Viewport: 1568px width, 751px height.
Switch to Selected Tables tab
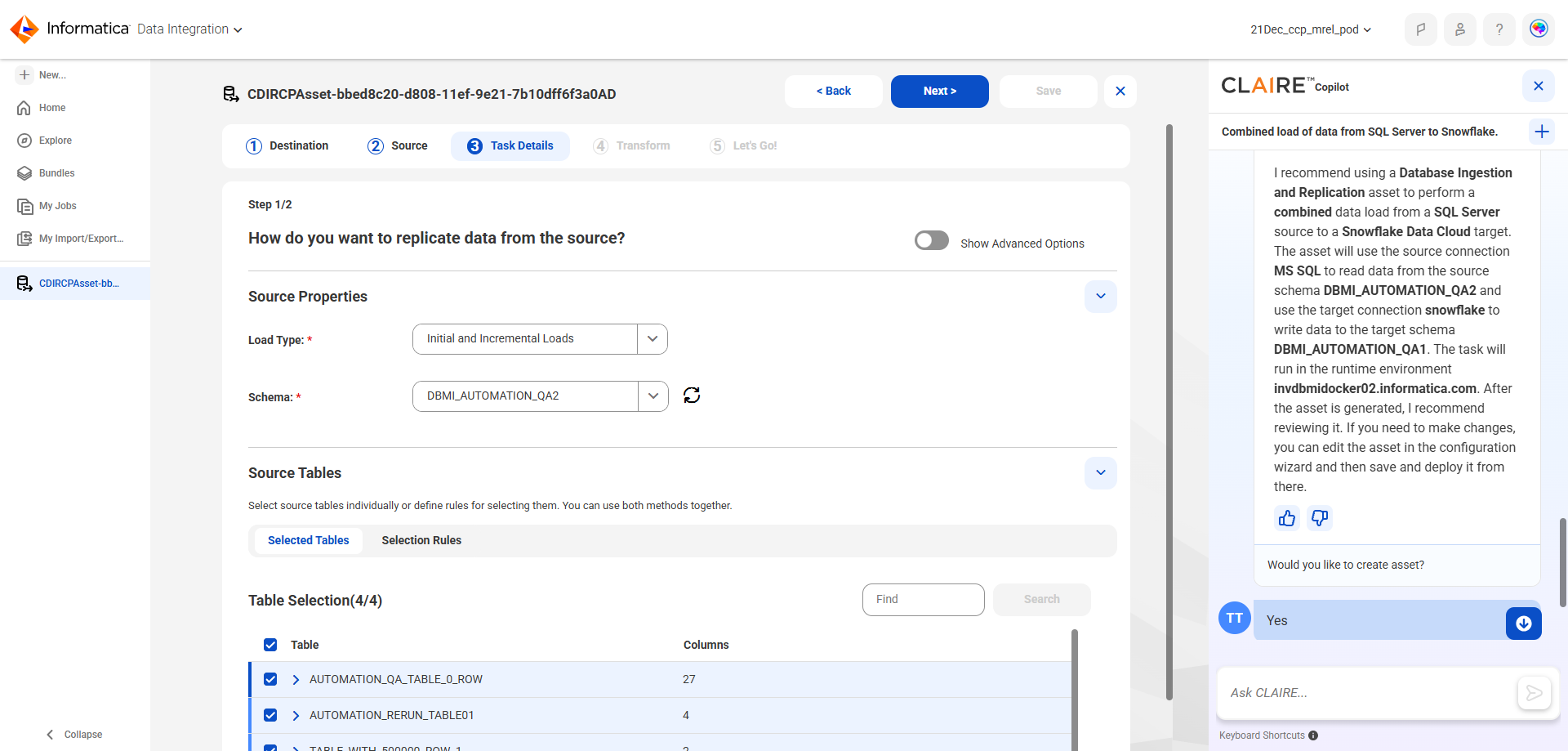[x=309, y=541]
